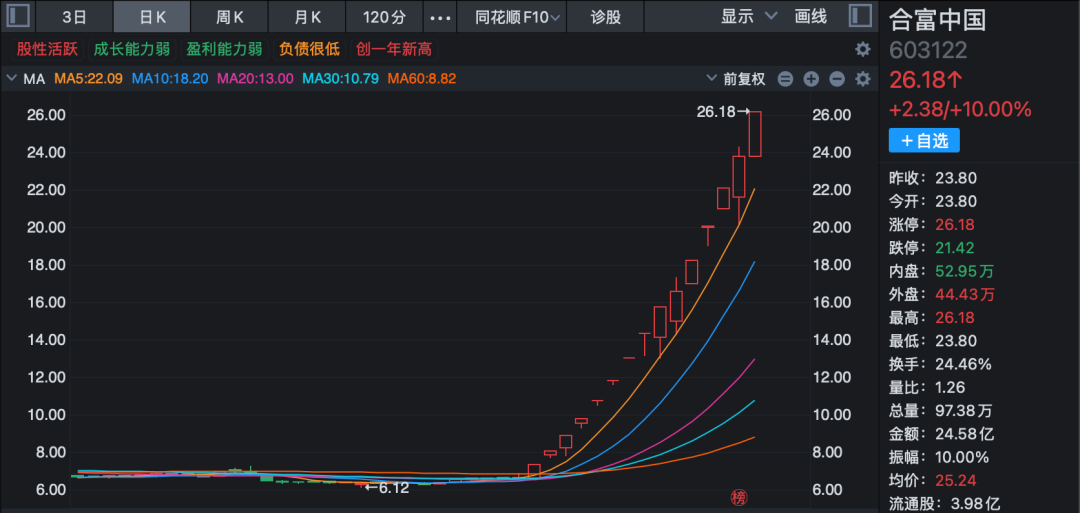The image size is (1080, 513).
Task: Collapse the MA indicator chevron
Action: pyautogui.click(x=12, y=79)
